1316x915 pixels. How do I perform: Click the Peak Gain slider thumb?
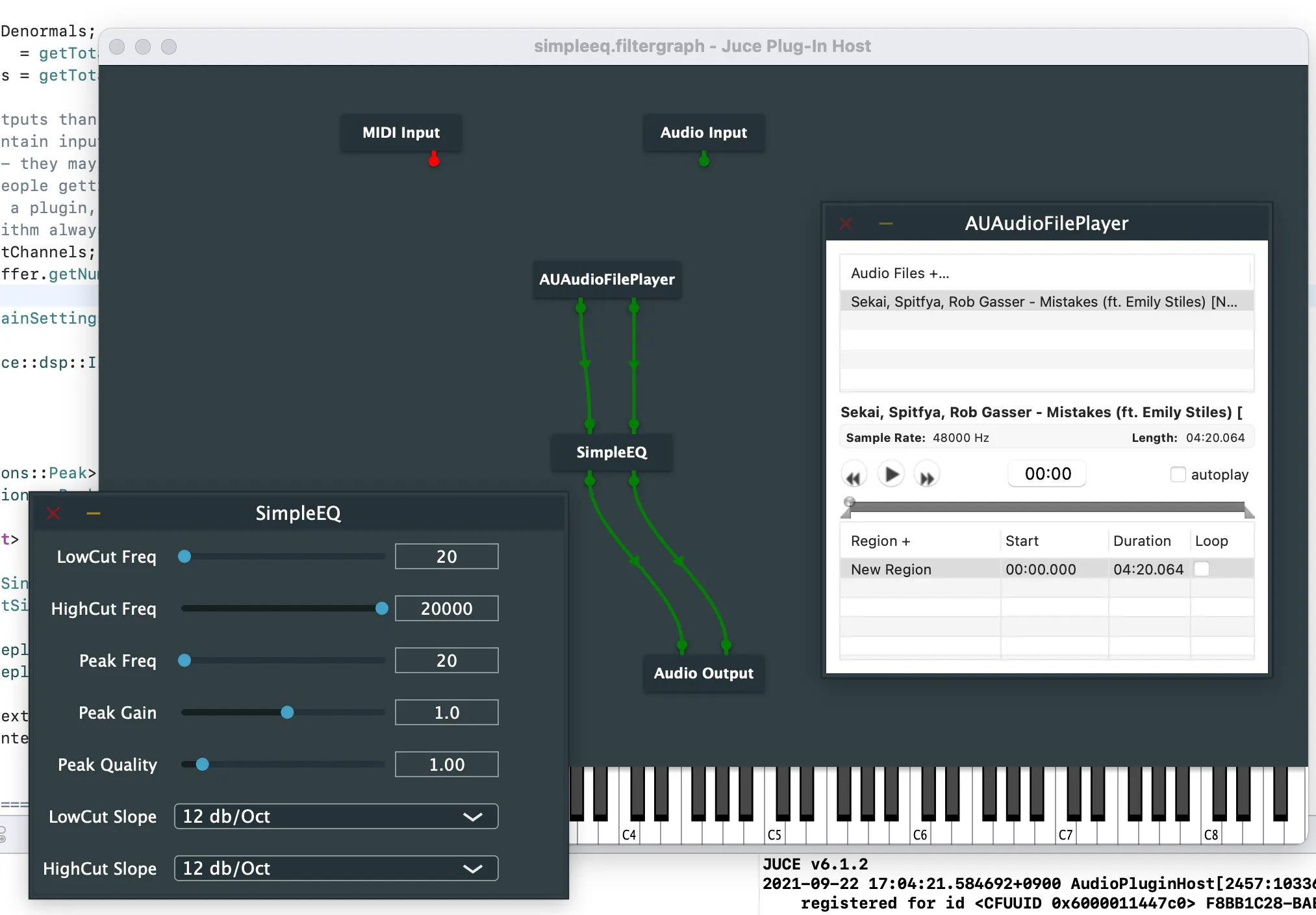[x=287, y=712]
